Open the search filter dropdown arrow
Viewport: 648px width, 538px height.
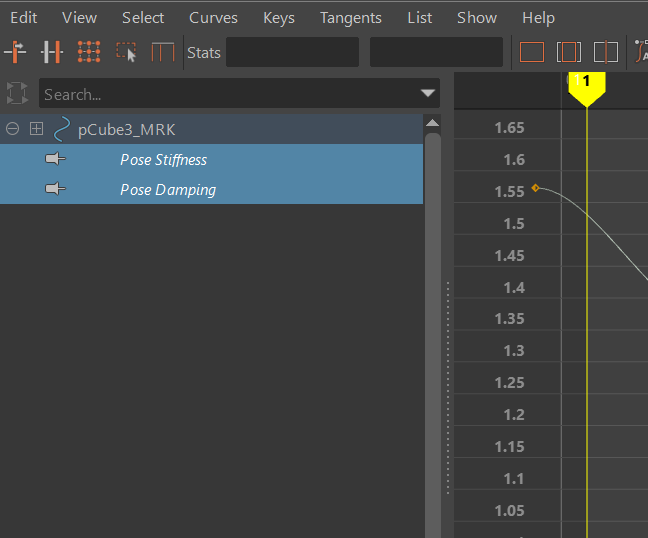click(429, 94)
